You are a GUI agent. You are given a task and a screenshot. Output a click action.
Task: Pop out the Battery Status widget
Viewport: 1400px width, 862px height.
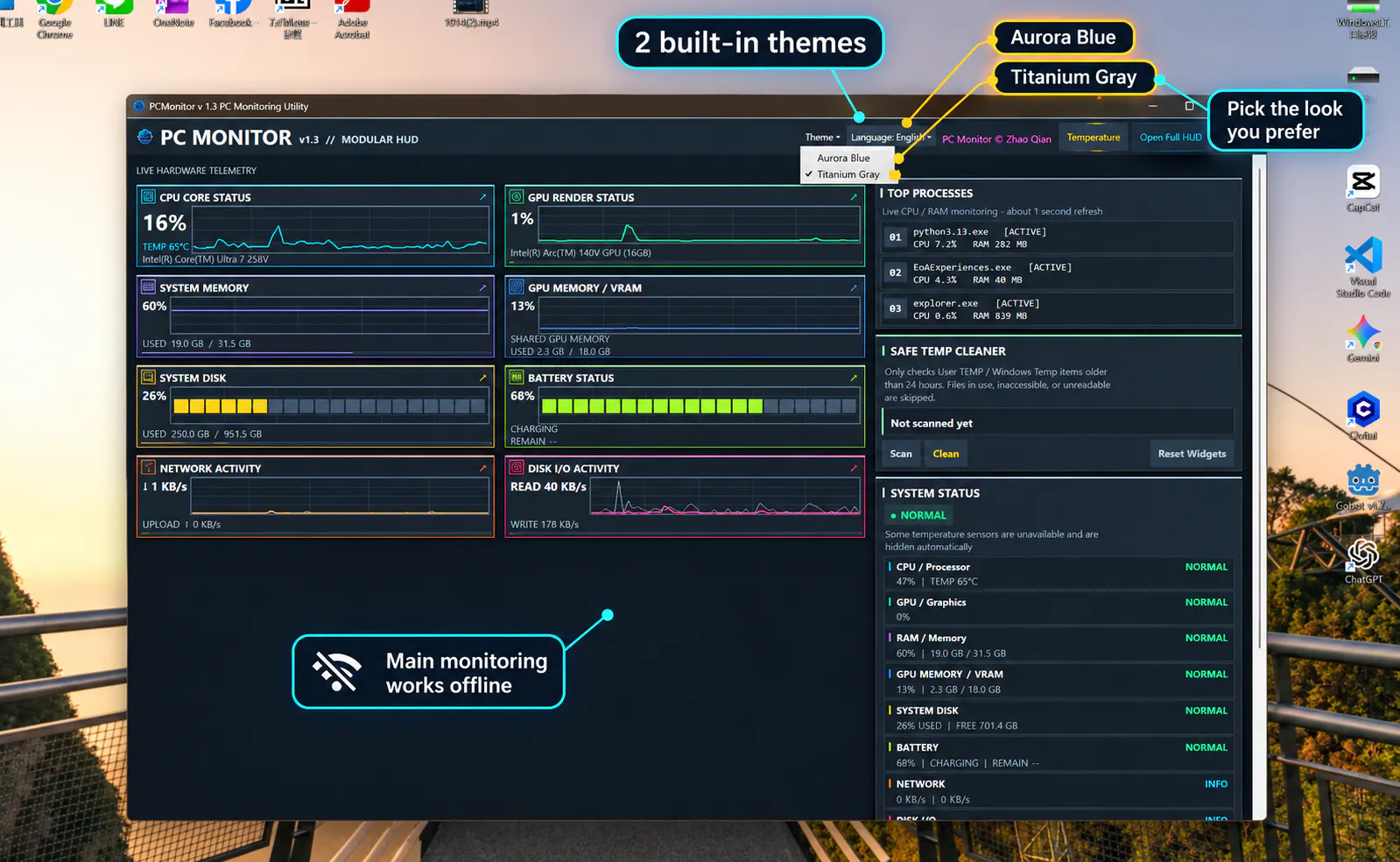(x=854, y=378)
